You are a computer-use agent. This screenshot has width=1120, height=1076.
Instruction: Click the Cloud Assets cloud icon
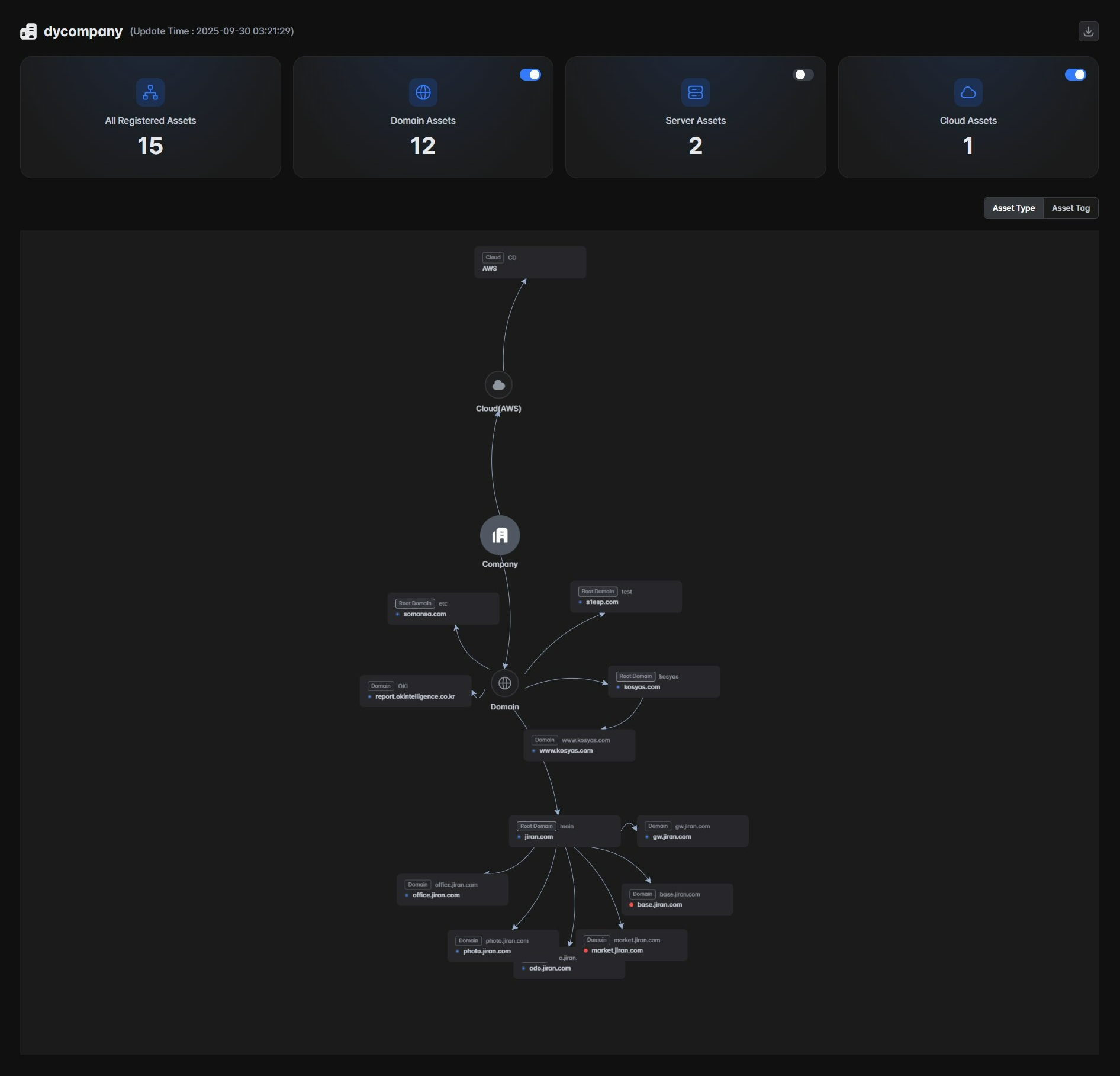click(968, 92)
